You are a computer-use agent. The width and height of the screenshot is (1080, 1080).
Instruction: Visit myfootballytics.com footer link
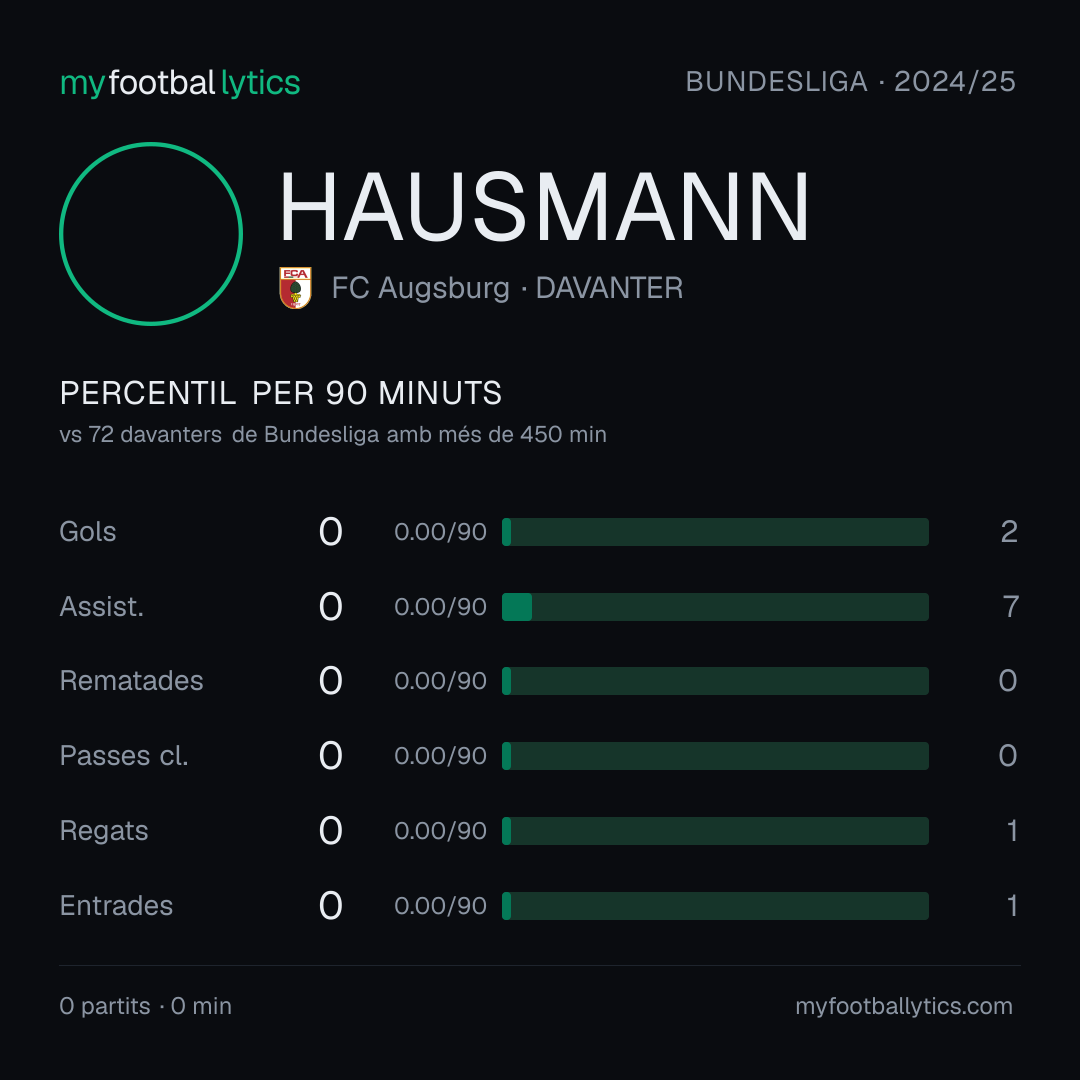904,1006
